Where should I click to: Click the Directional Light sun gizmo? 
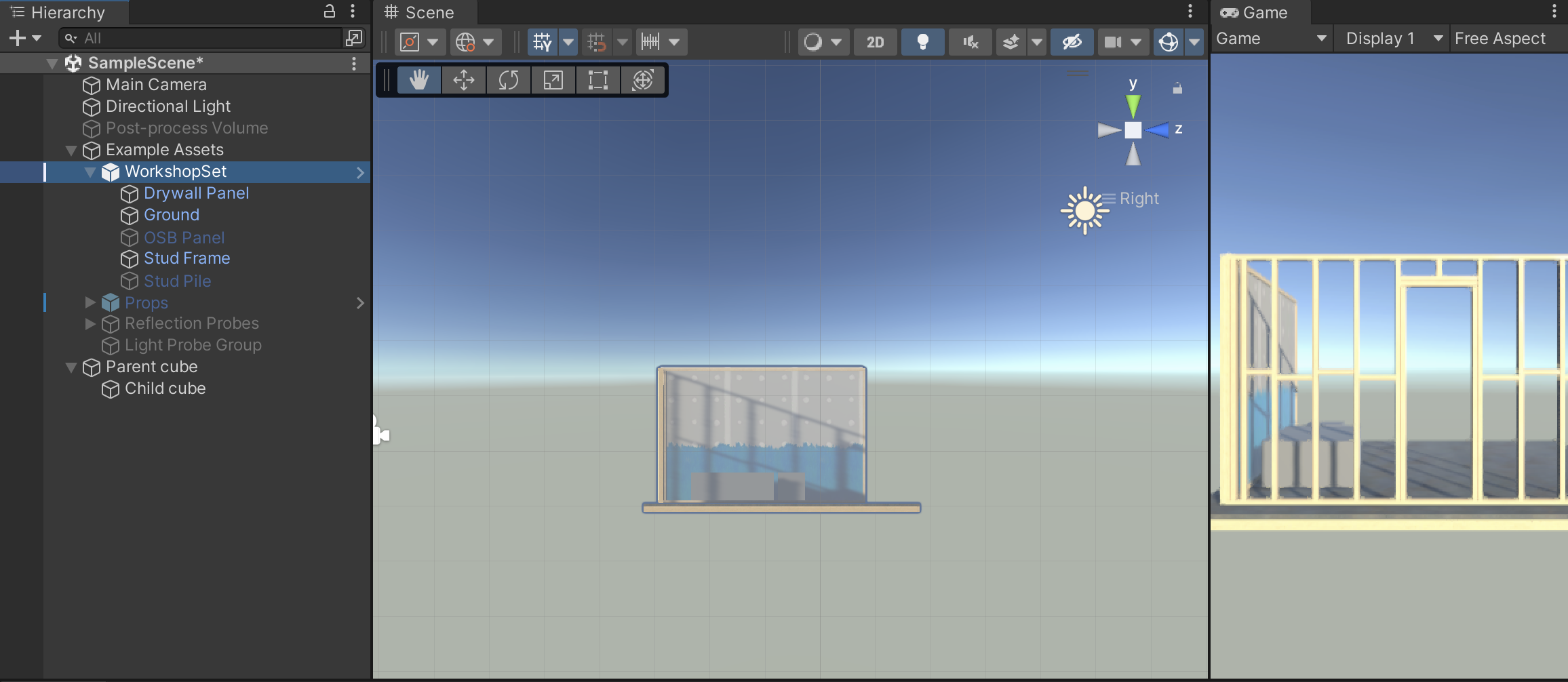pyautogui.click(x=1085, y=211)
